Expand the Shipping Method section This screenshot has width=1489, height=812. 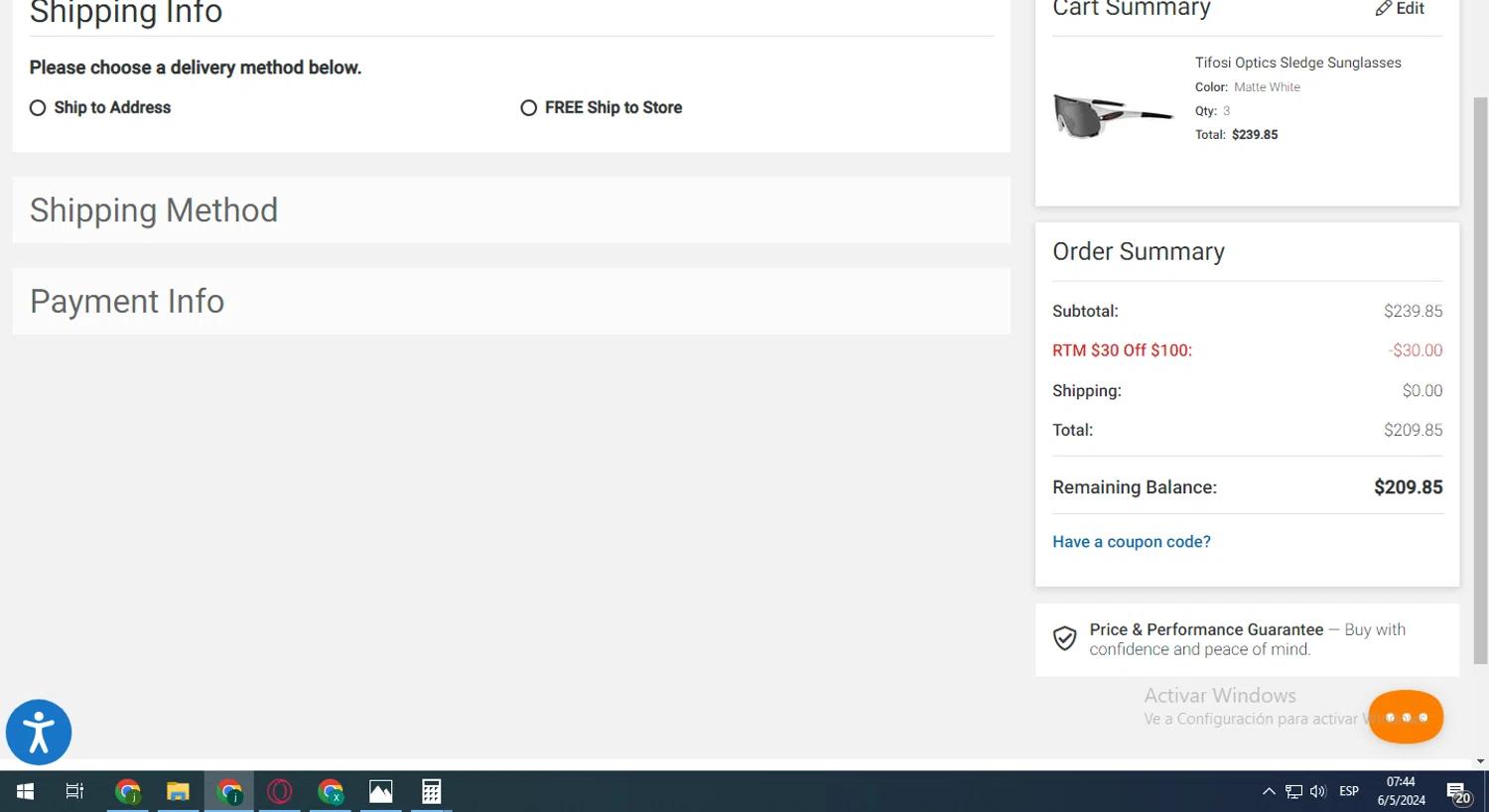(x=511, y=210)
